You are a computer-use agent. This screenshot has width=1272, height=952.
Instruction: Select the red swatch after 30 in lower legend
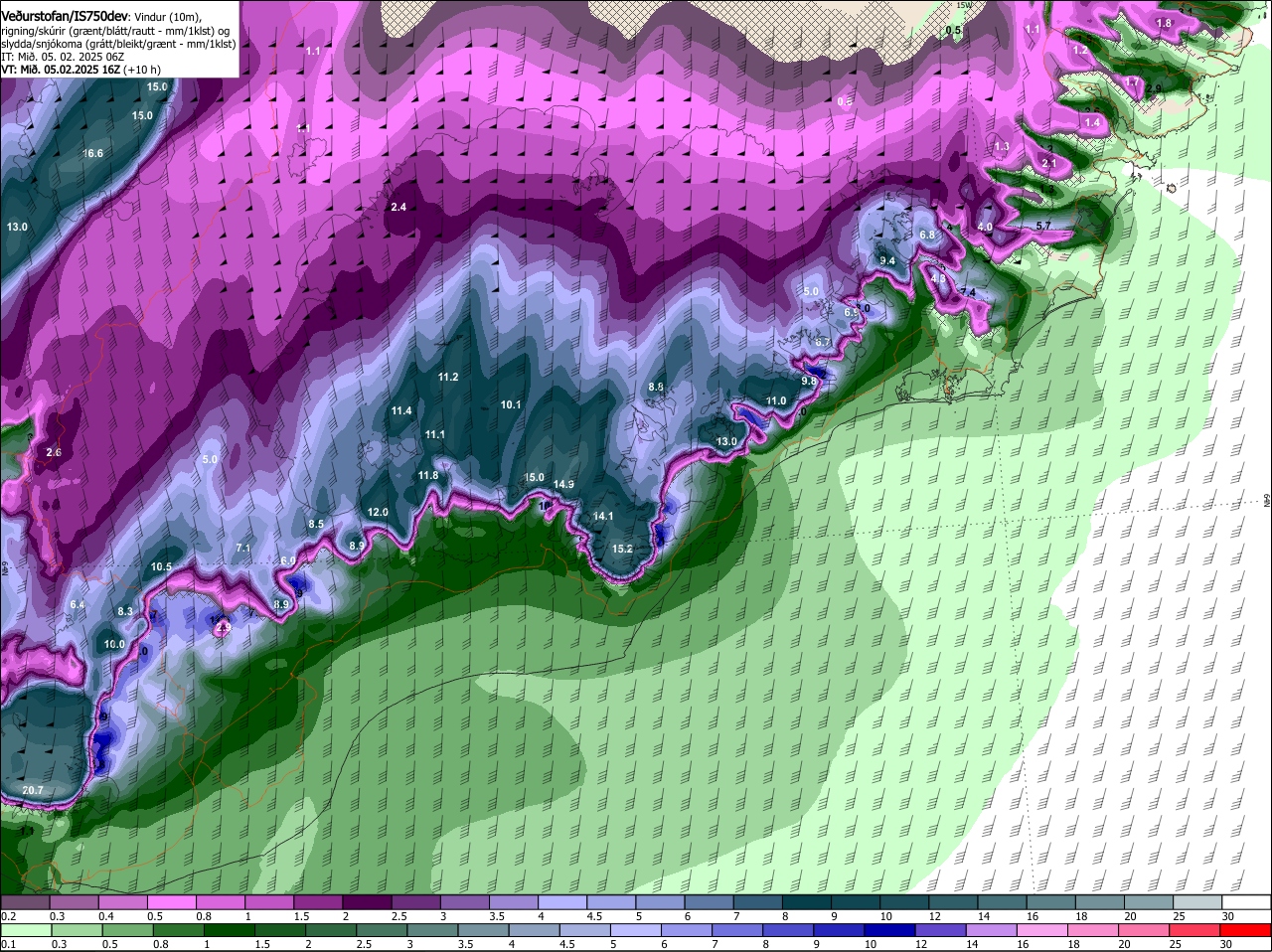pos(1247,929)
